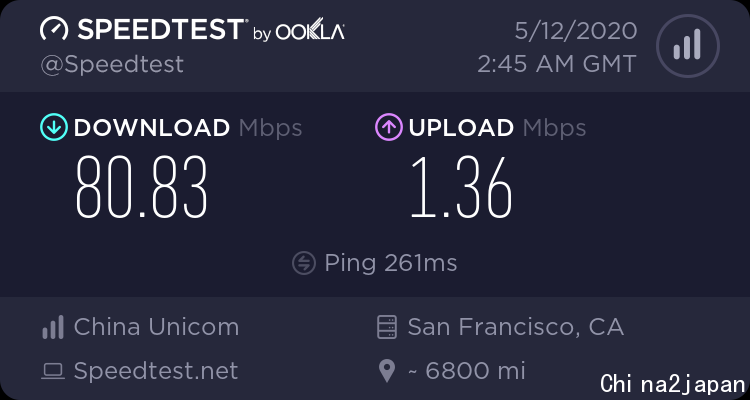Viewport: 750px width, 400px height.
Task: Click the ~ 6800 mi distance text
Action: (x=466, y=371)
